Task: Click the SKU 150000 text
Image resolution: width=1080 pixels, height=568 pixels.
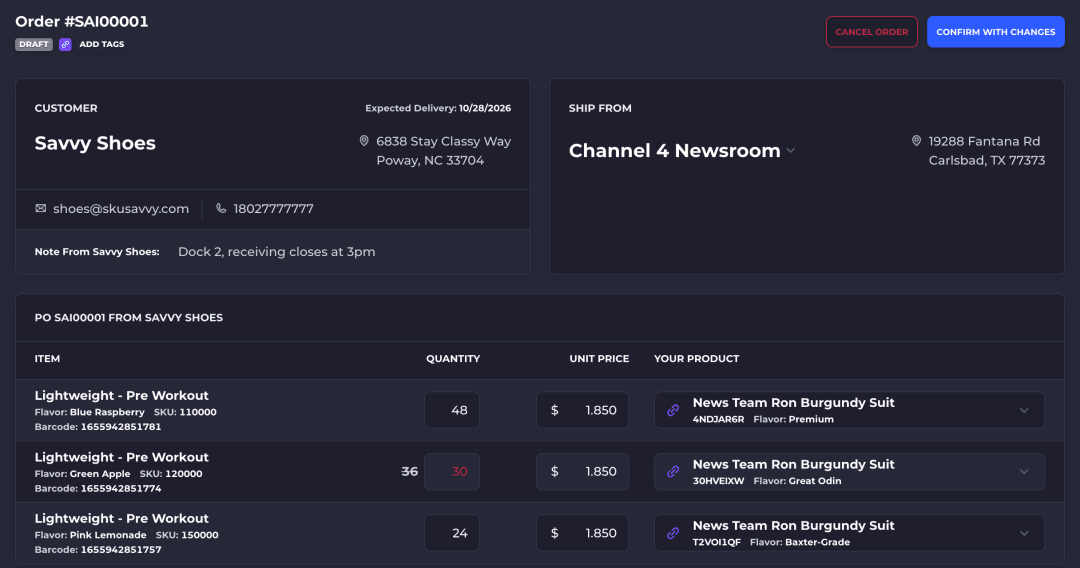Action: (187, 535)
